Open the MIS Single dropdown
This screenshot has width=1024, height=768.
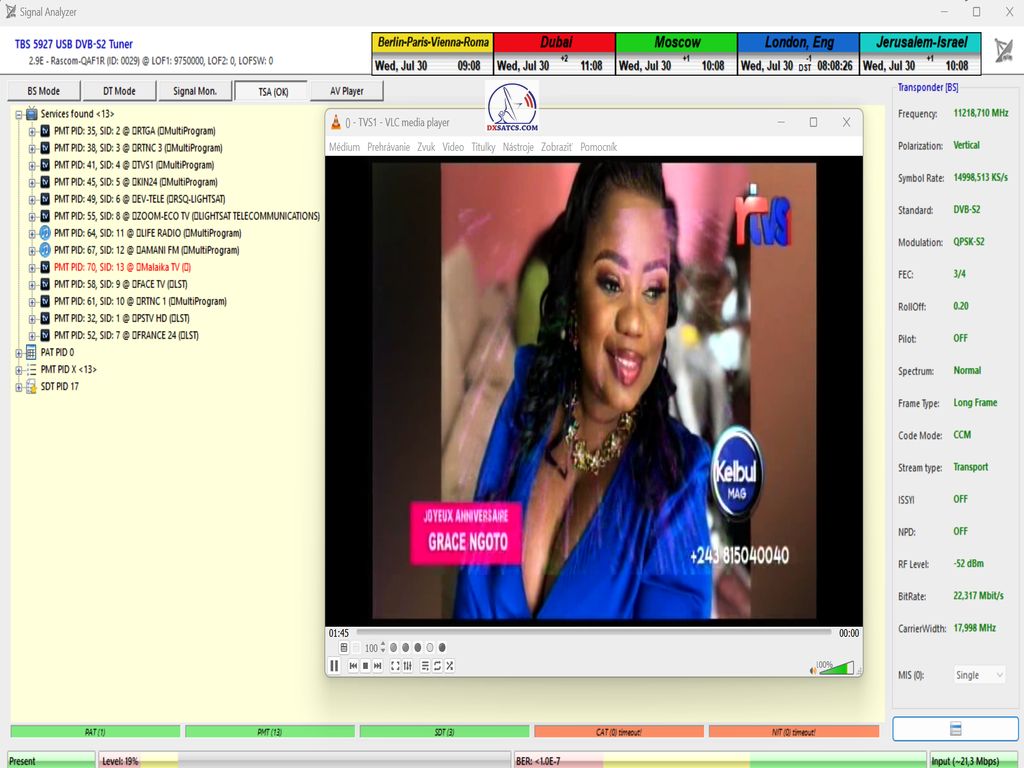(979, 675)
